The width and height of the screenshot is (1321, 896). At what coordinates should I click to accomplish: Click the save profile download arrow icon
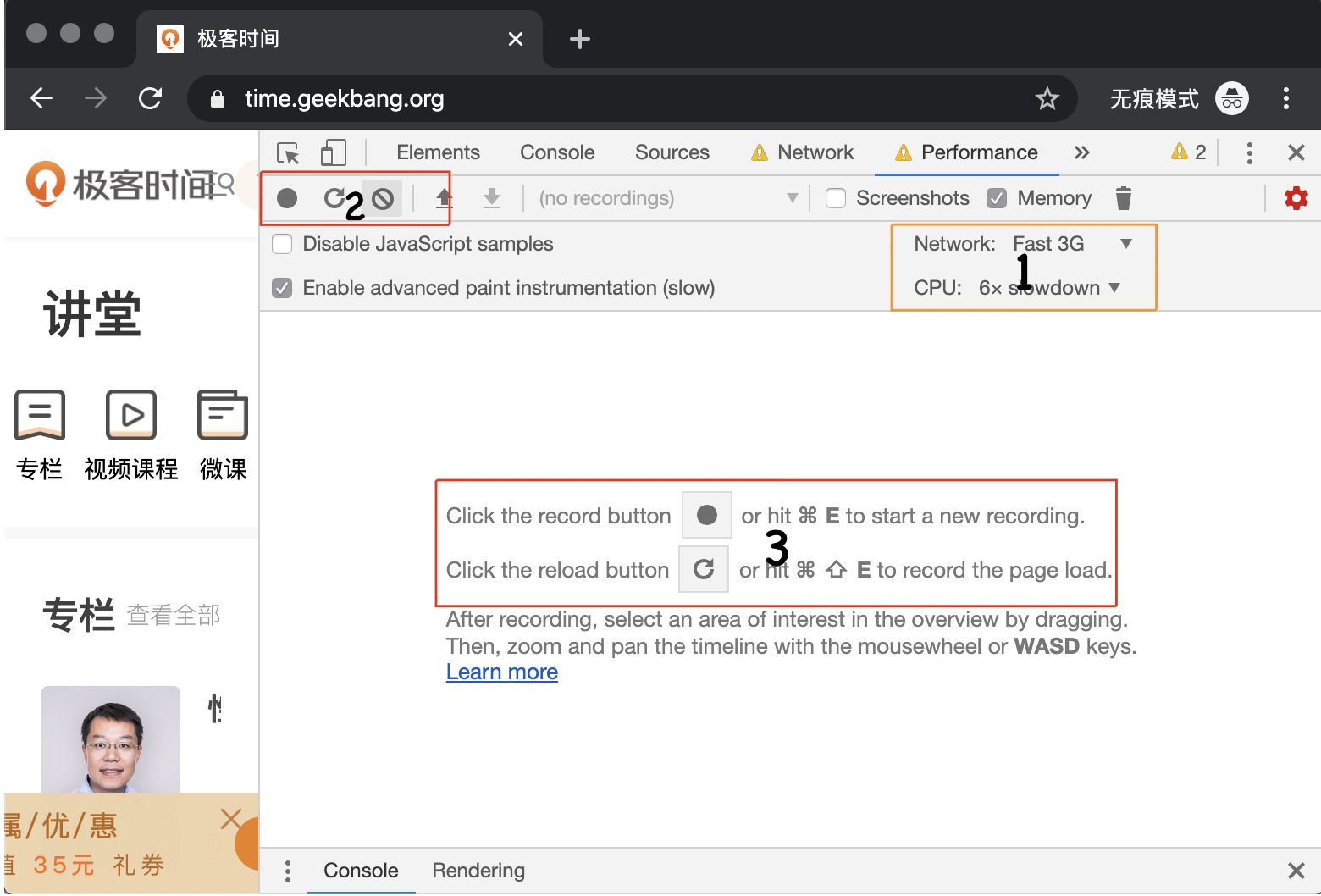(492, 197)
